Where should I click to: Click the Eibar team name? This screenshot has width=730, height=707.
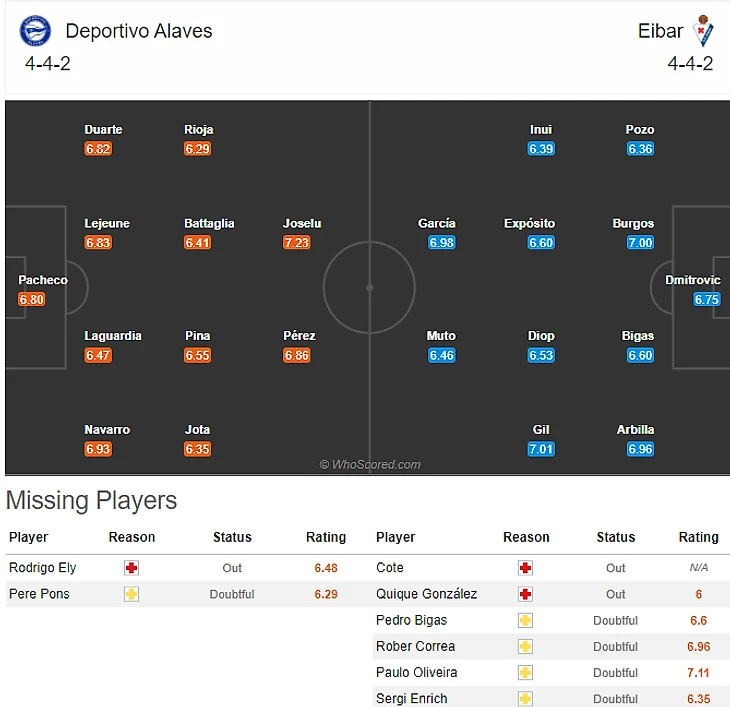(x=660, y=31)
